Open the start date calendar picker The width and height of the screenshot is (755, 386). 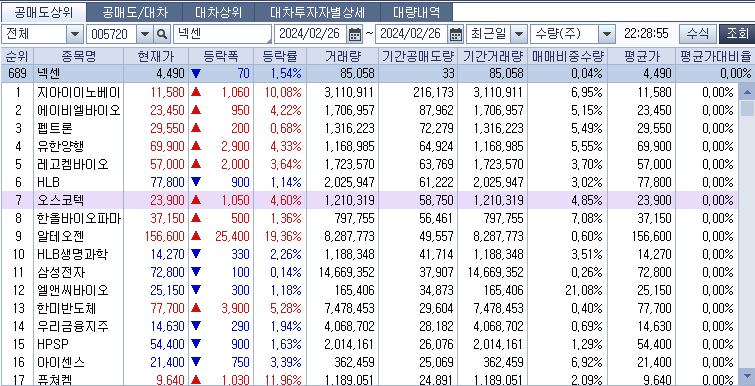[x=355, y=34]
